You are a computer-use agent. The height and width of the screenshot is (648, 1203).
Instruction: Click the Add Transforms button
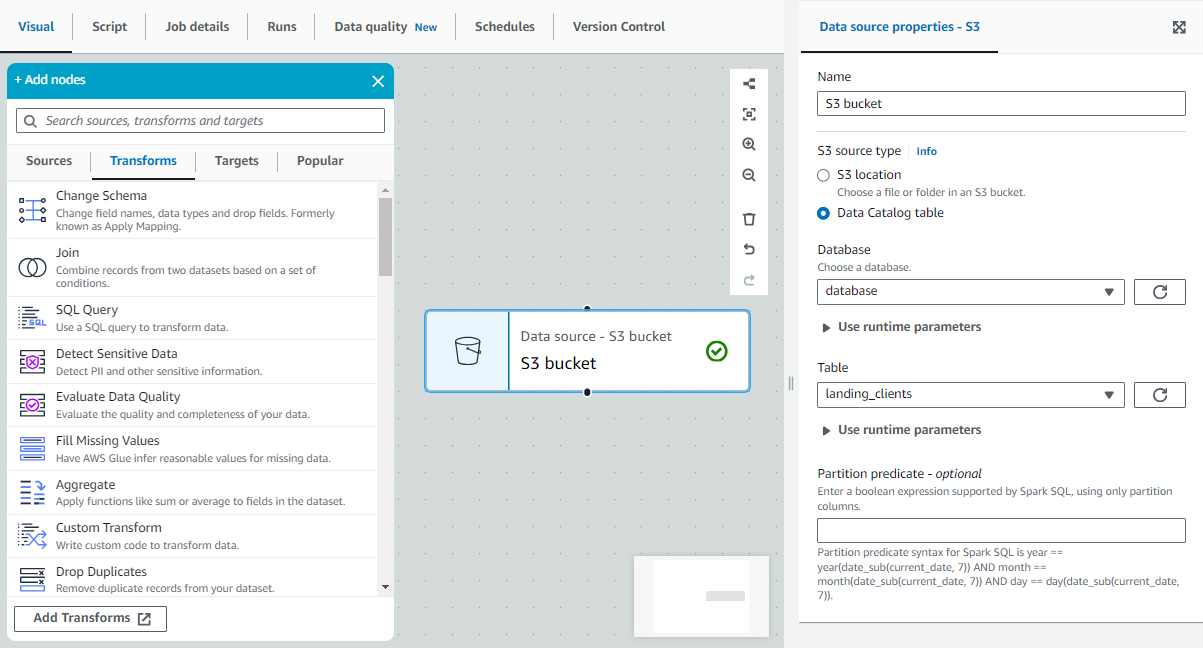click(90, 618)
